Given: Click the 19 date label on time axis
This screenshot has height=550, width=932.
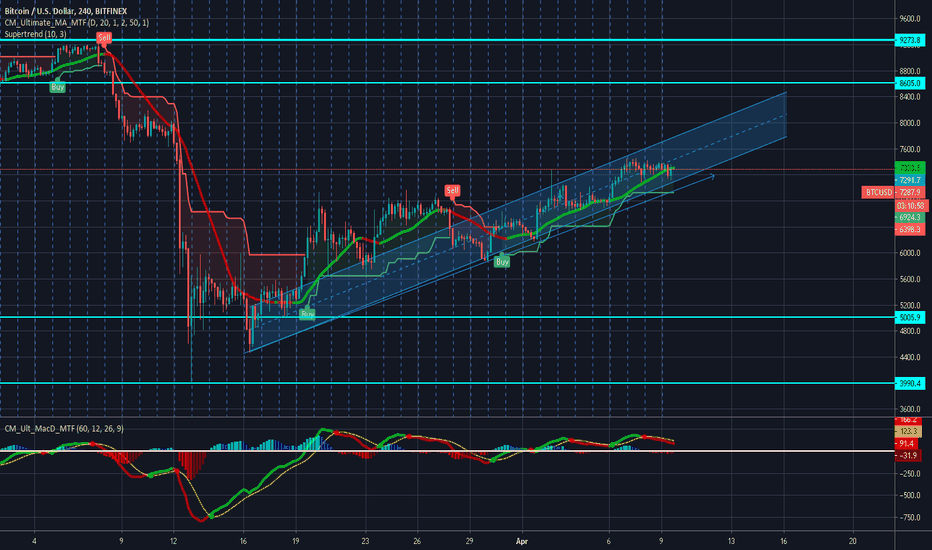Looking at the screenshot, I should click(295, 541).
